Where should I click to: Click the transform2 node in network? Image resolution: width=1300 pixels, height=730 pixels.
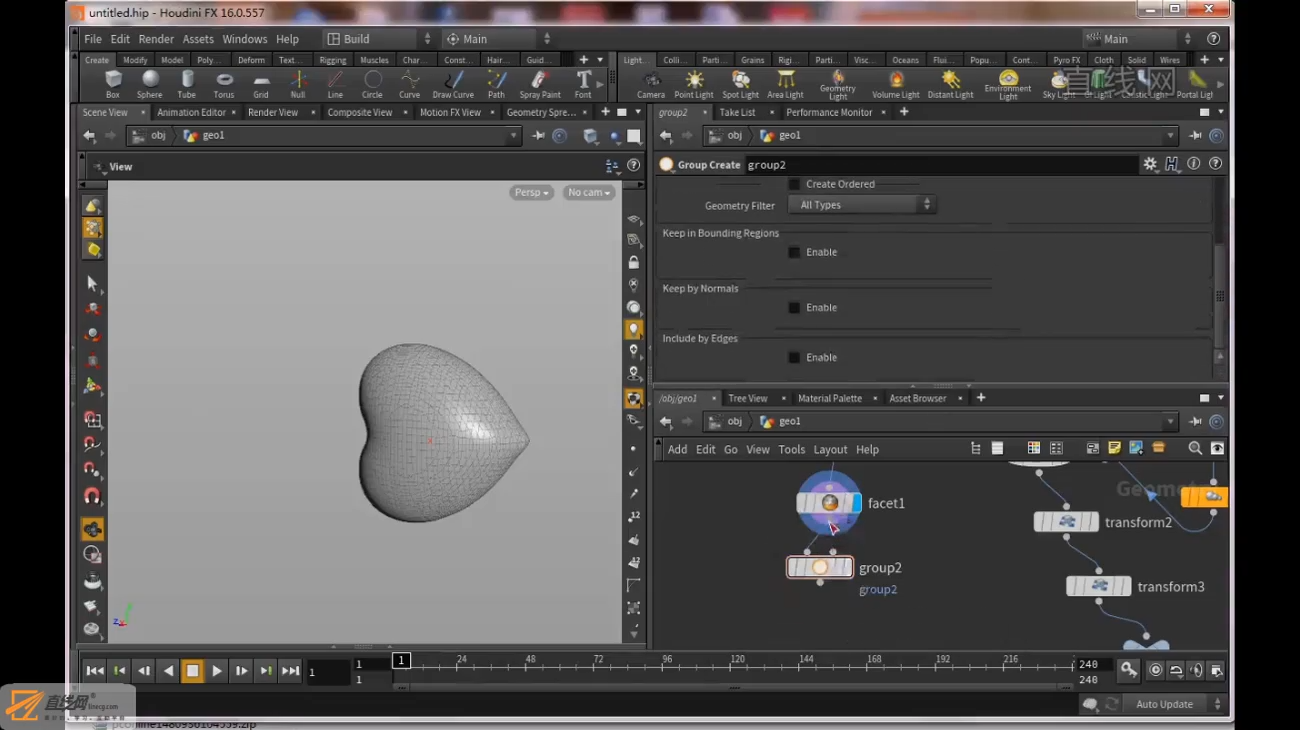coord(1066,522)
